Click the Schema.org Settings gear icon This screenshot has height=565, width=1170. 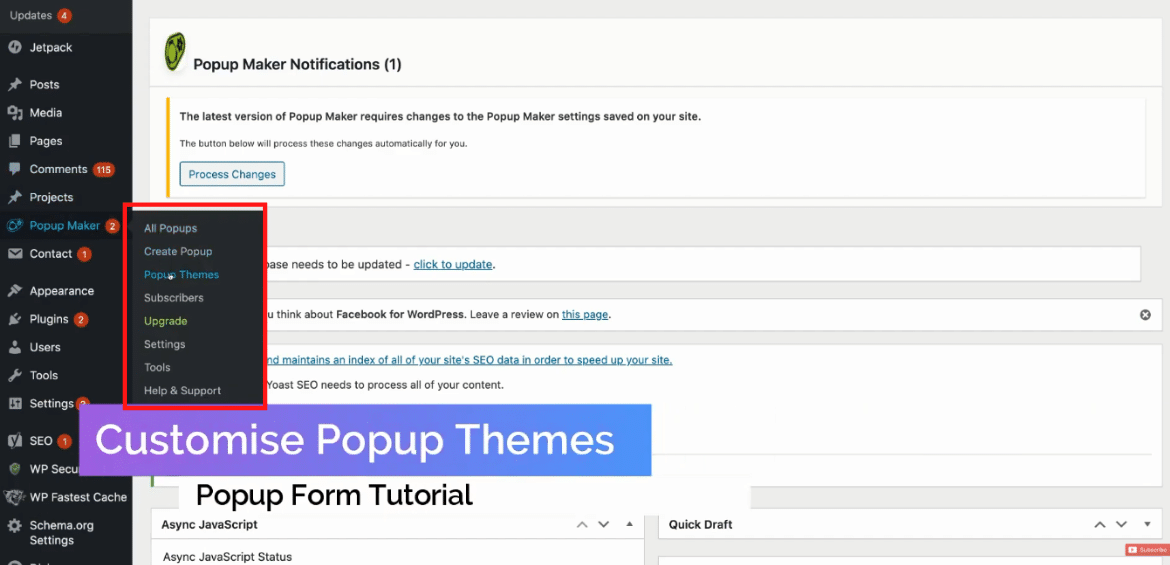(x=15, y=525)
